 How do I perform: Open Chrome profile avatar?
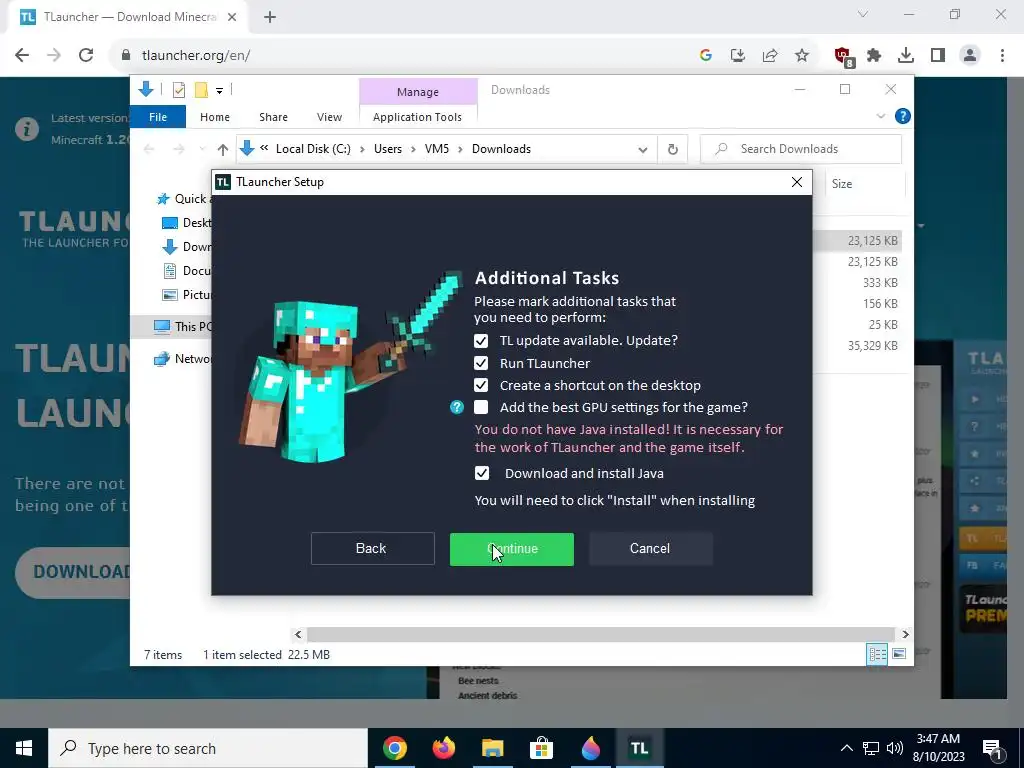970,56
